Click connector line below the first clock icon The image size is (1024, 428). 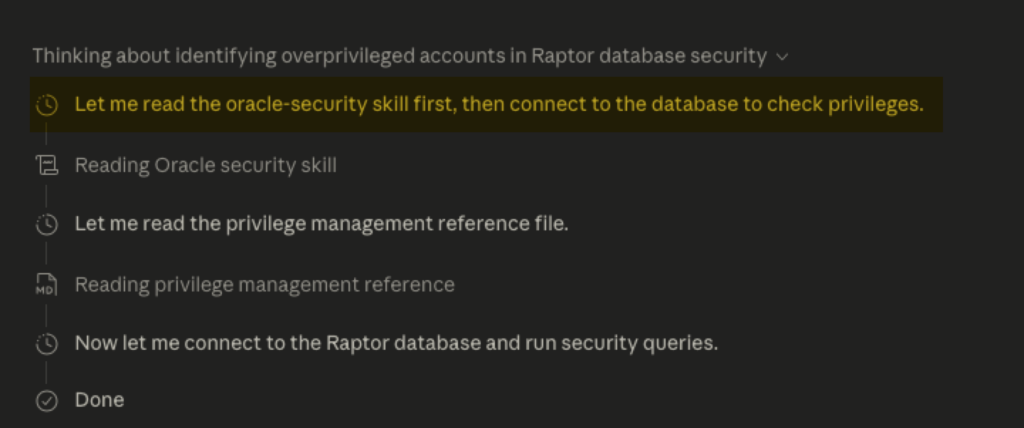(x=46, y=136)
